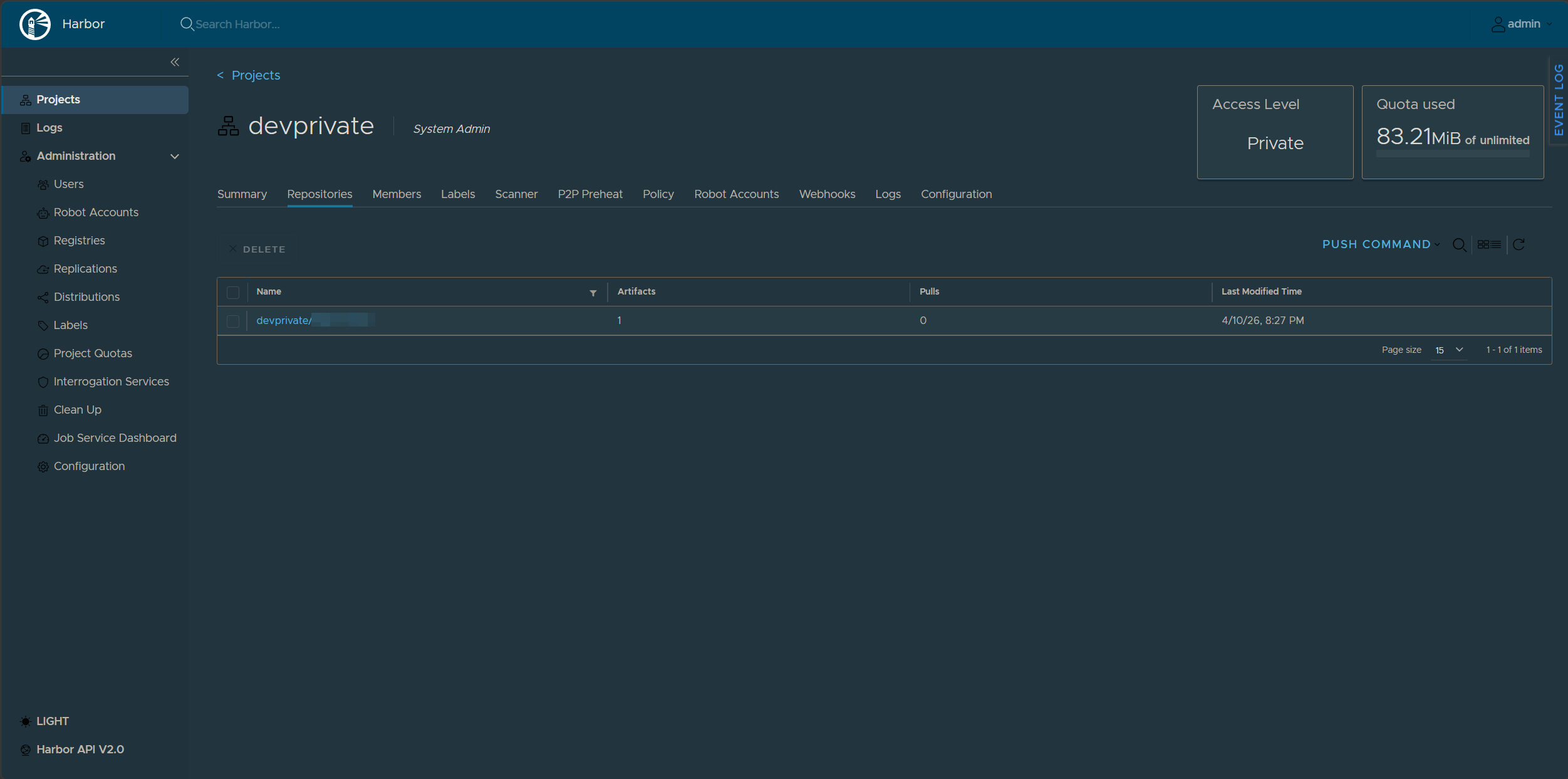1568x779 pixels.
Task: Switch to the Members tab
Action: pos(397,194)
